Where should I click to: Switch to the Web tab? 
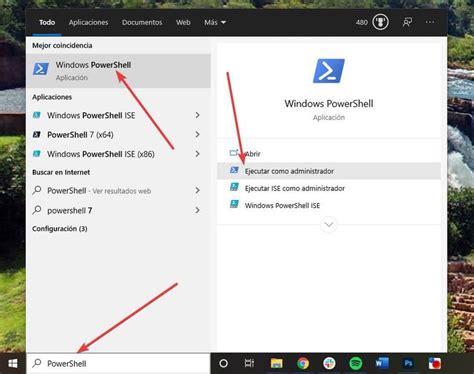tap(183, 22)
